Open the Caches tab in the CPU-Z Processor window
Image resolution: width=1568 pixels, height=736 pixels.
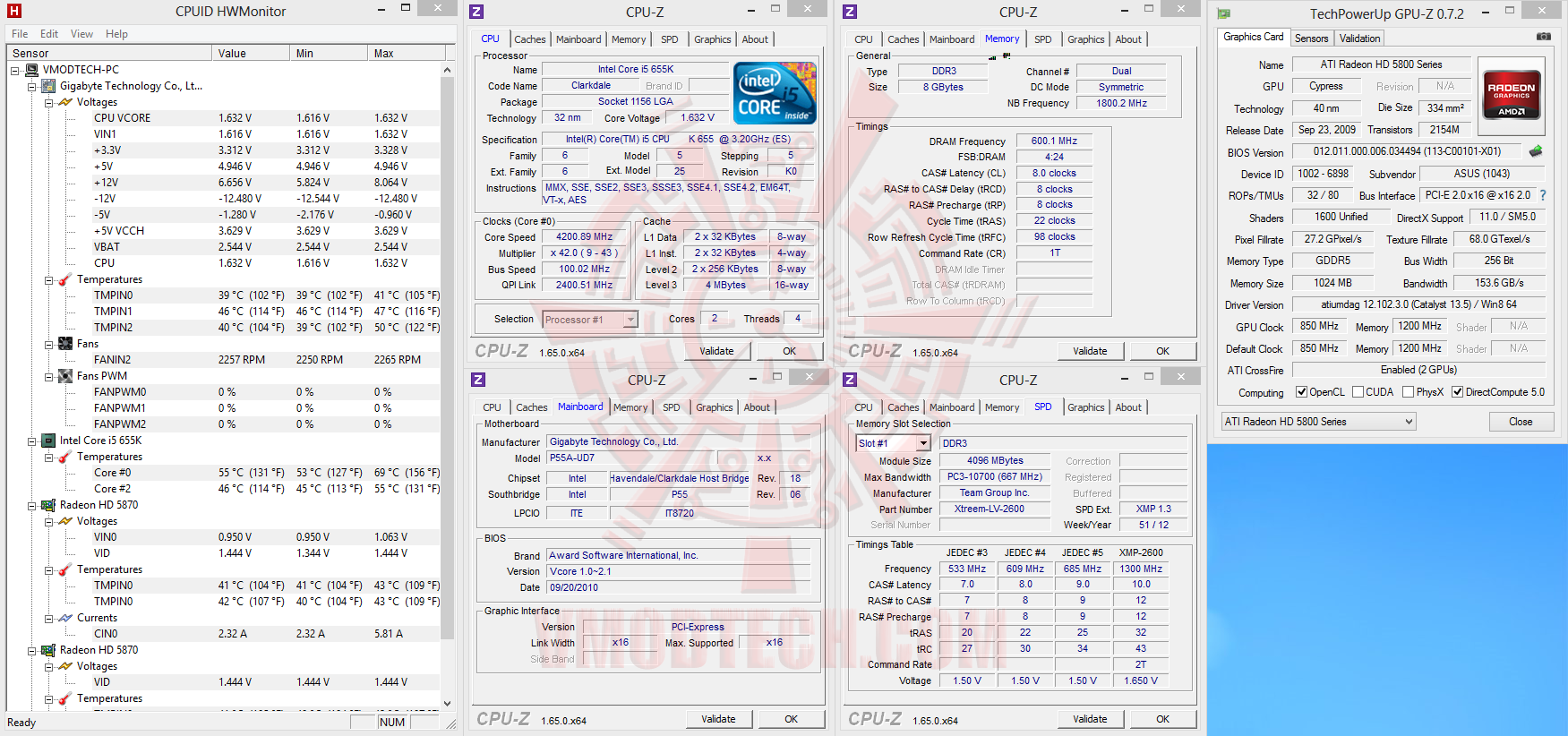point(529,39)
